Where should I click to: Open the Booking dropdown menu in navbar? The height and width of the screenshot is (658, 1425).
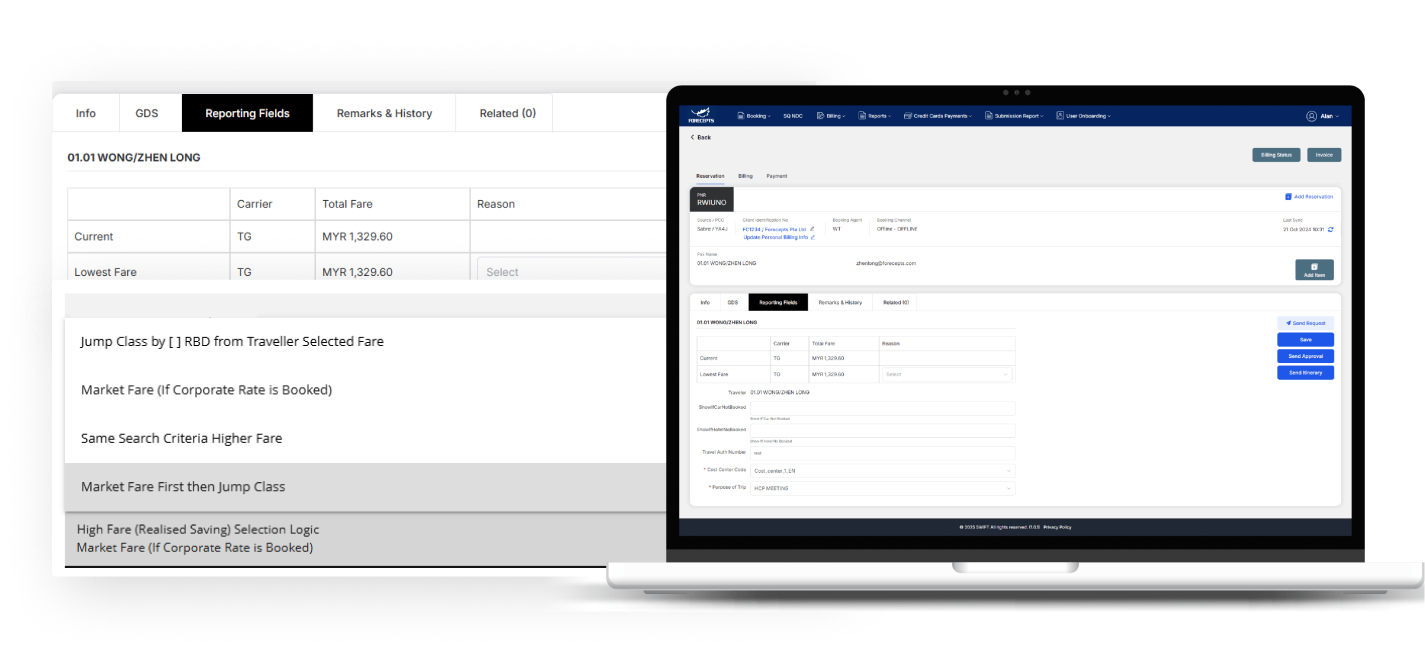(753, 116)
